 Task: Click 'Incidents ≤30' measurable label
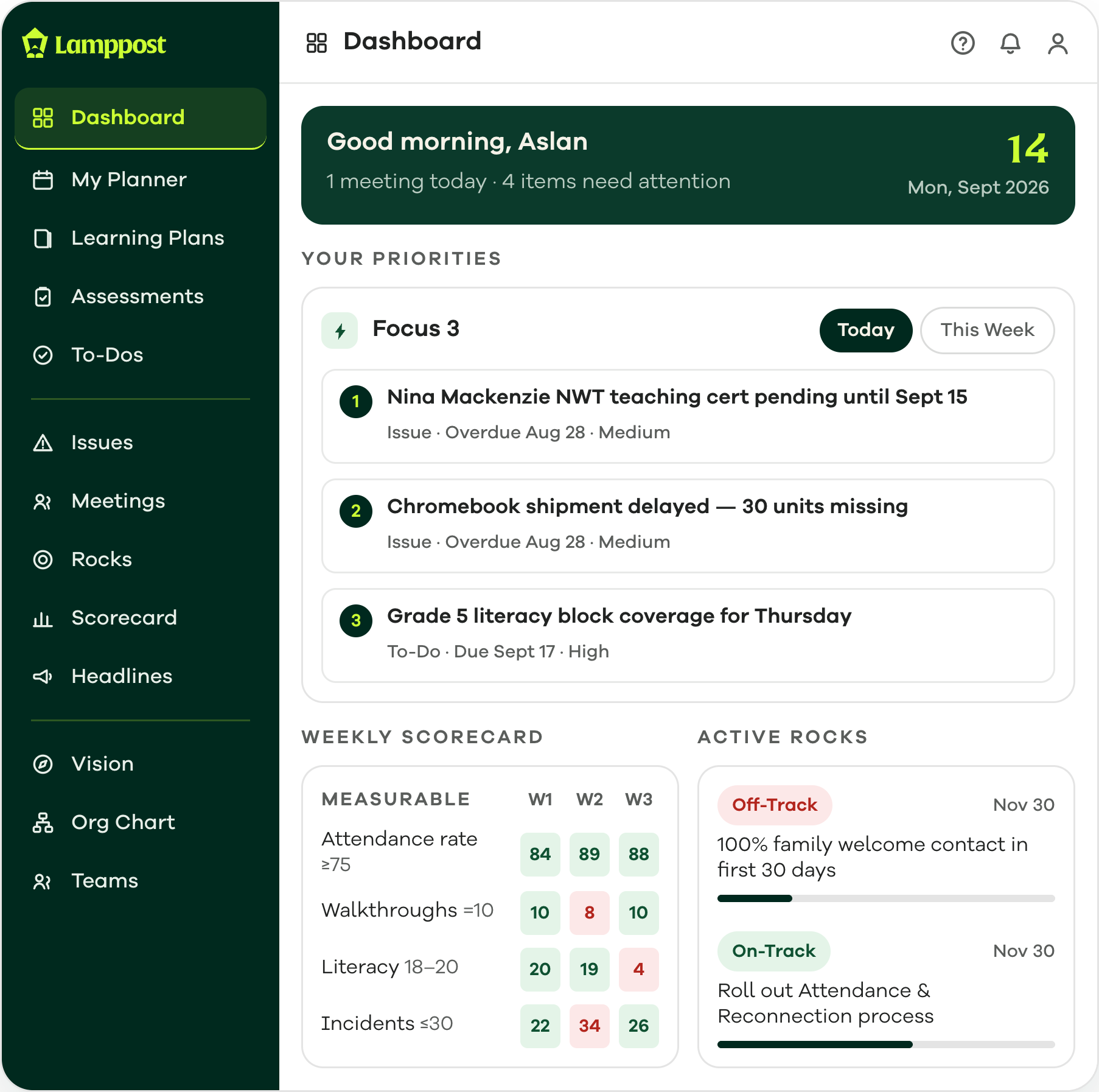click(387, 1023)
